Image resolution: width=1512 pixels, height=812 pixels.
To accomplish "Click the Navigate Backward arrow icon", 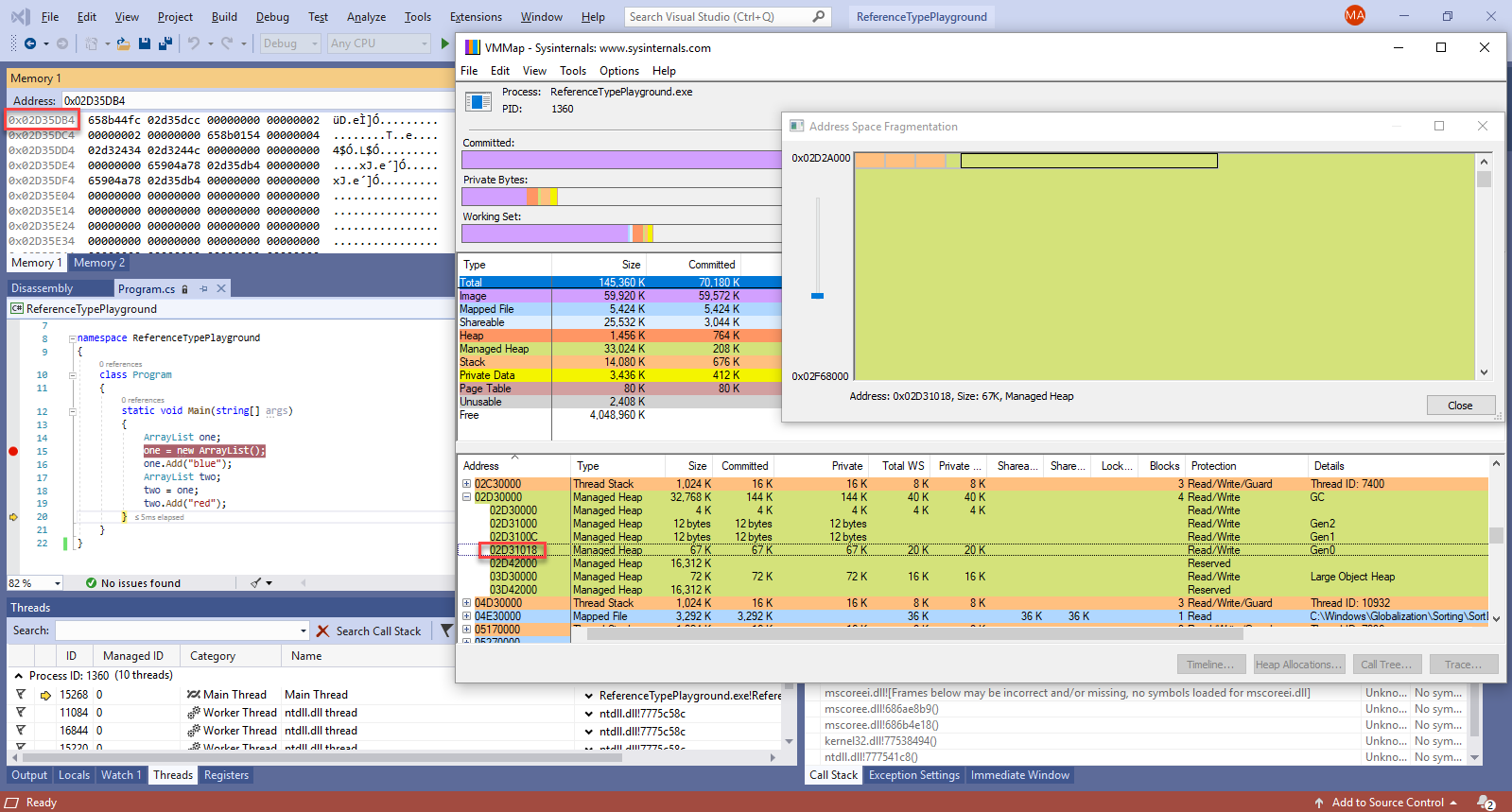I will pyautogui.click(x=30, y=43).
